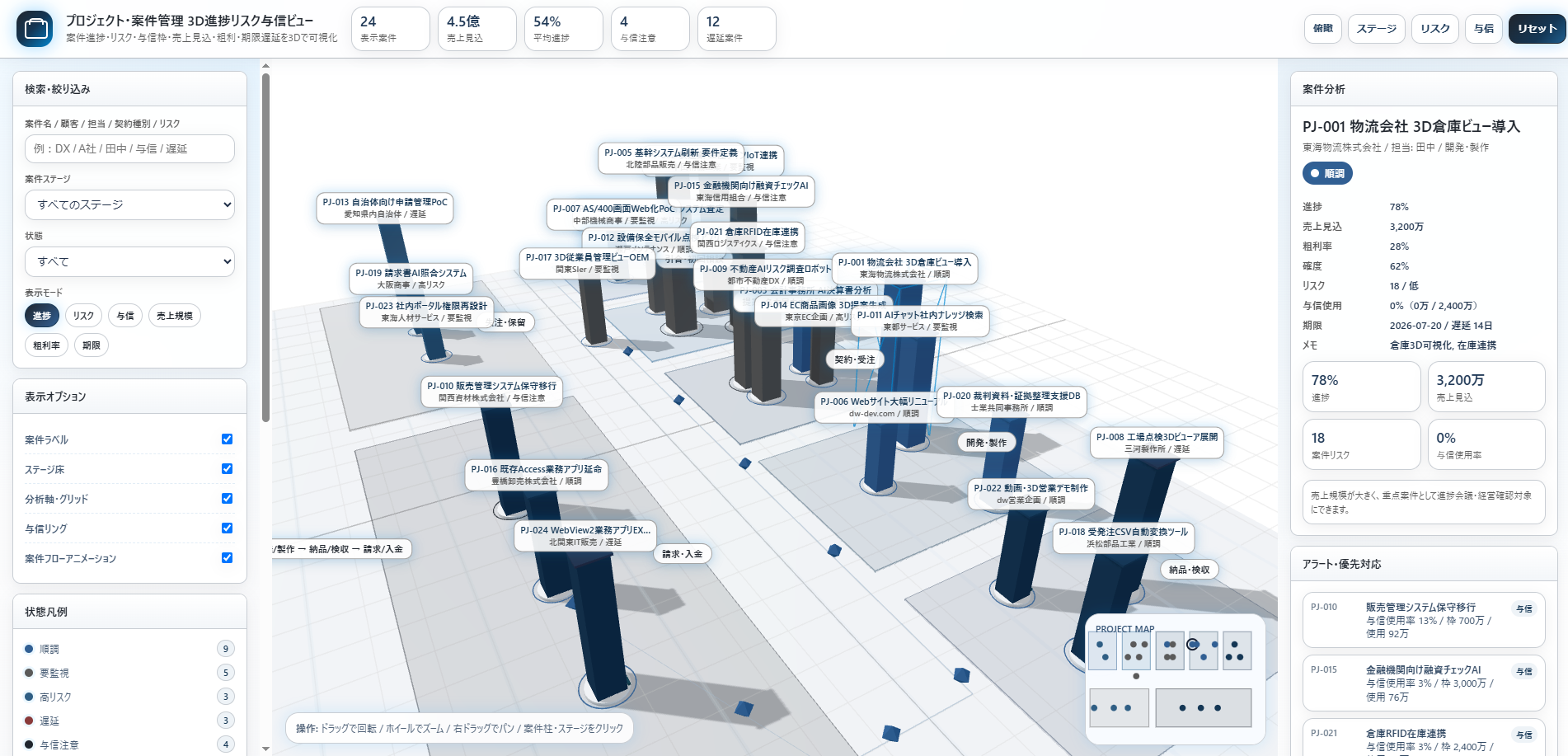The image size is (1568, 756).
Task: Select PJ-010 販売管理システム保守移行 label in 3D view
Action: pyautogui.click(x=491, y=392)
